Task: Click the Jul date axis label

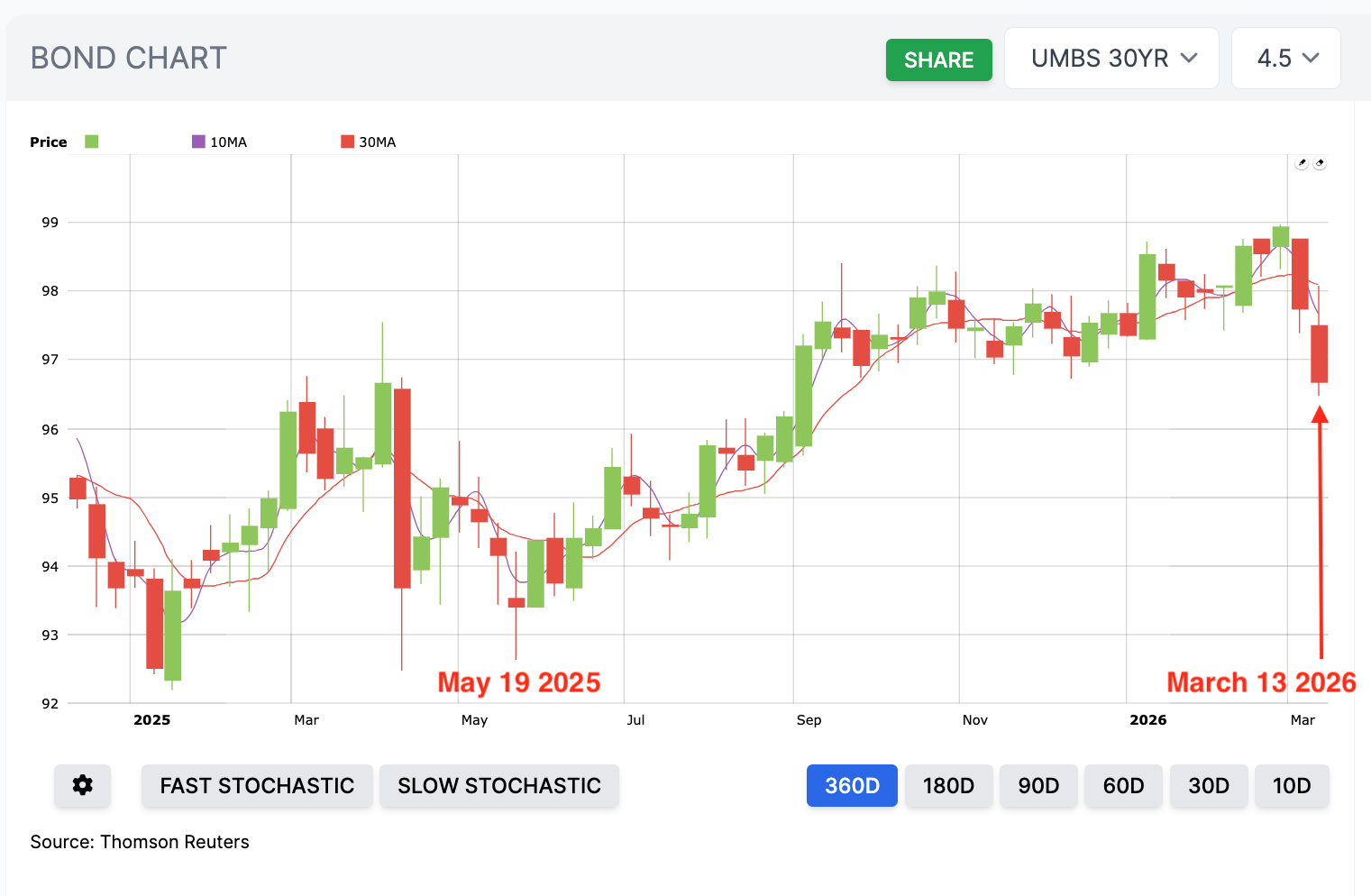Action: (x=635, y=720)
